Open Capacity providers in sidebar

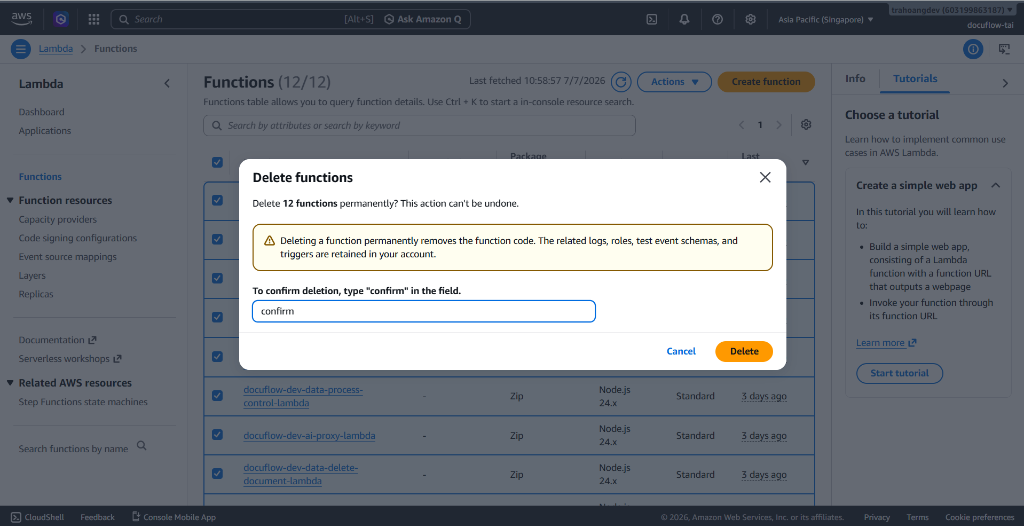coord(57,220)
